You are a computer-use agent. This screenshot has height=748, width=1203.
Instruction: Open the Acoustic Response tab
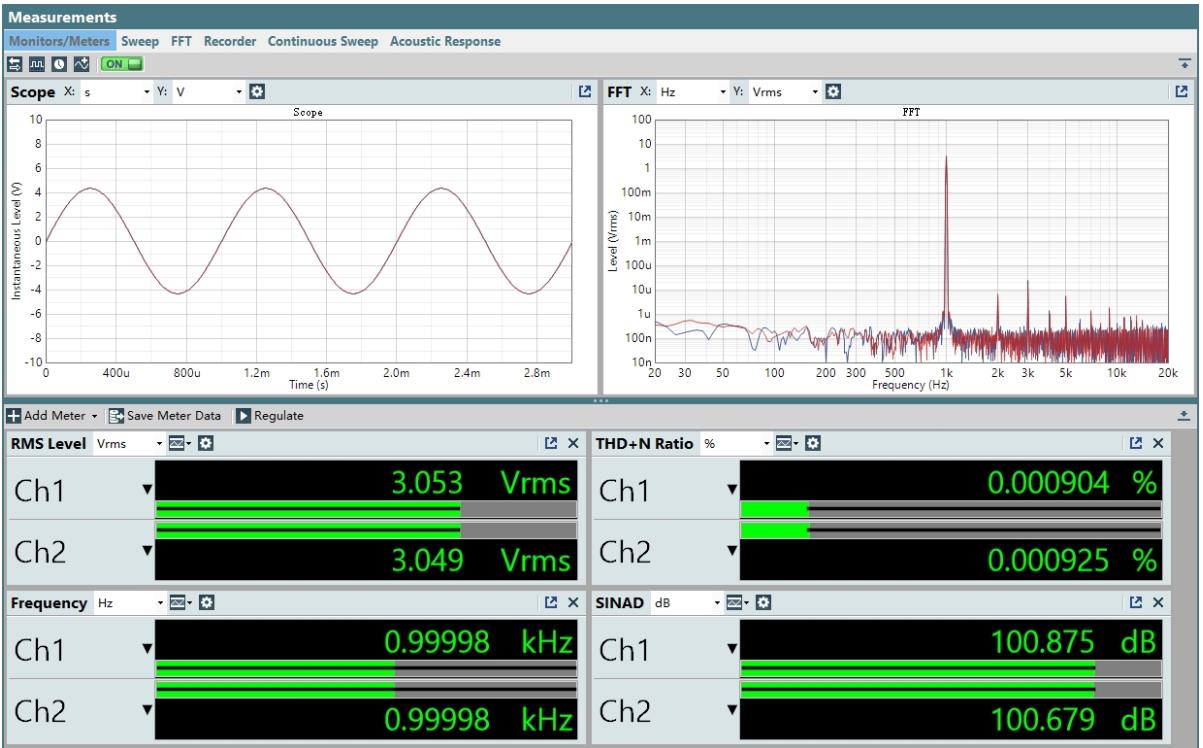tap(445, 42)
